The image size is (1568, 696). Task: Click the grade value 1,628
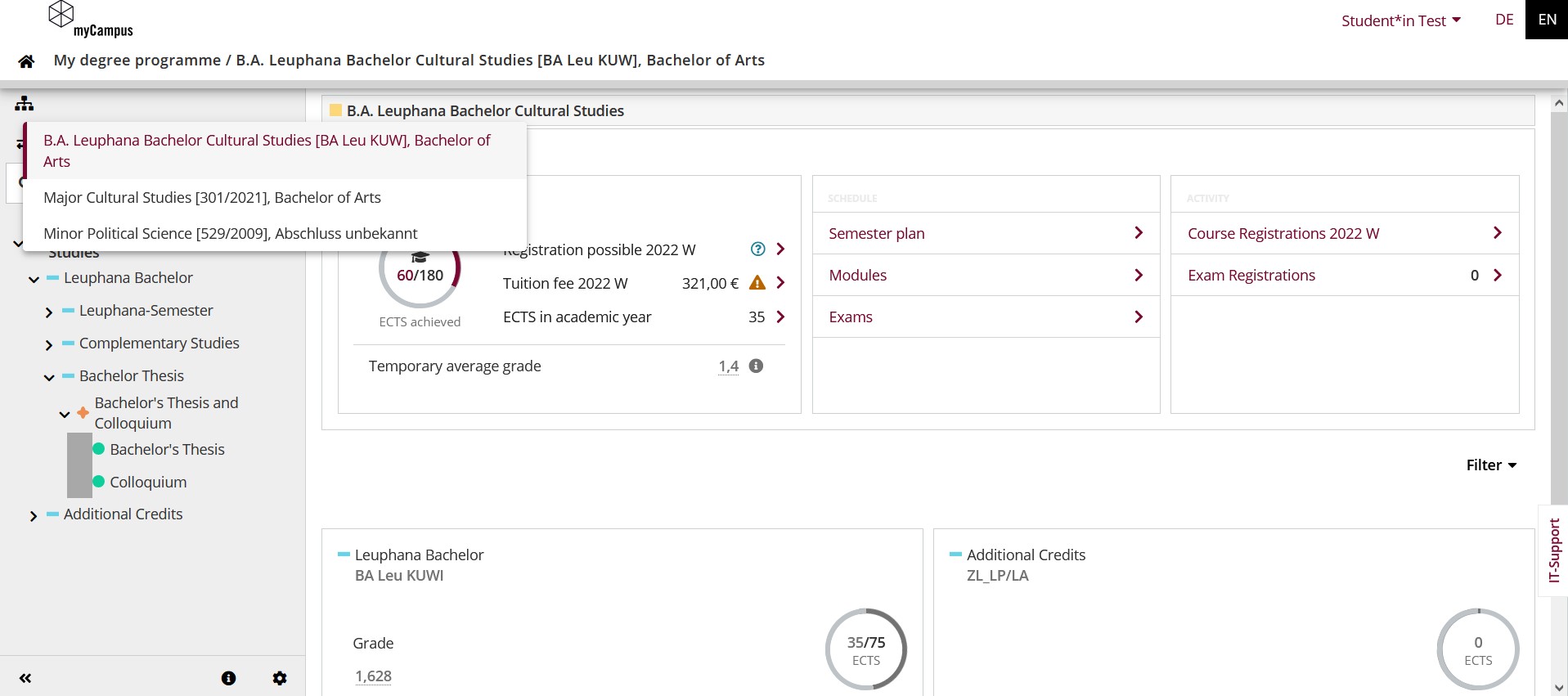373,676
